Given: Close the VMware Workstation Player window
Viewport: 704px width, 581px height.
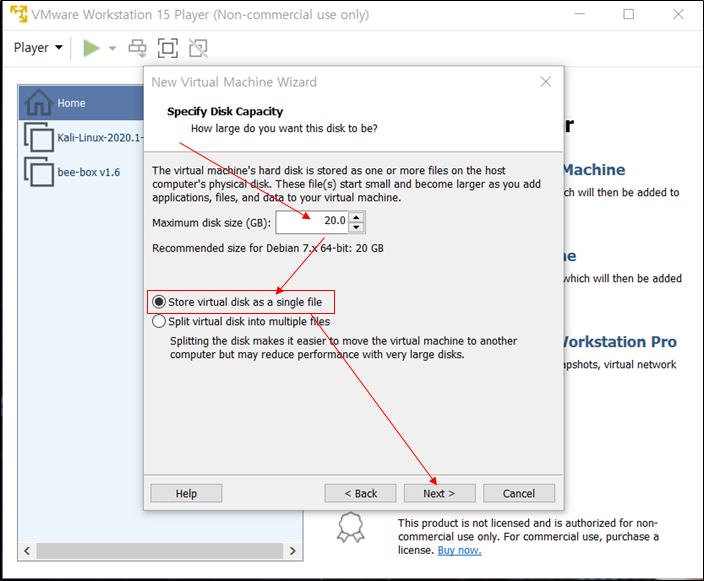Looking at the screenshot, I should (x=678, y=14).
